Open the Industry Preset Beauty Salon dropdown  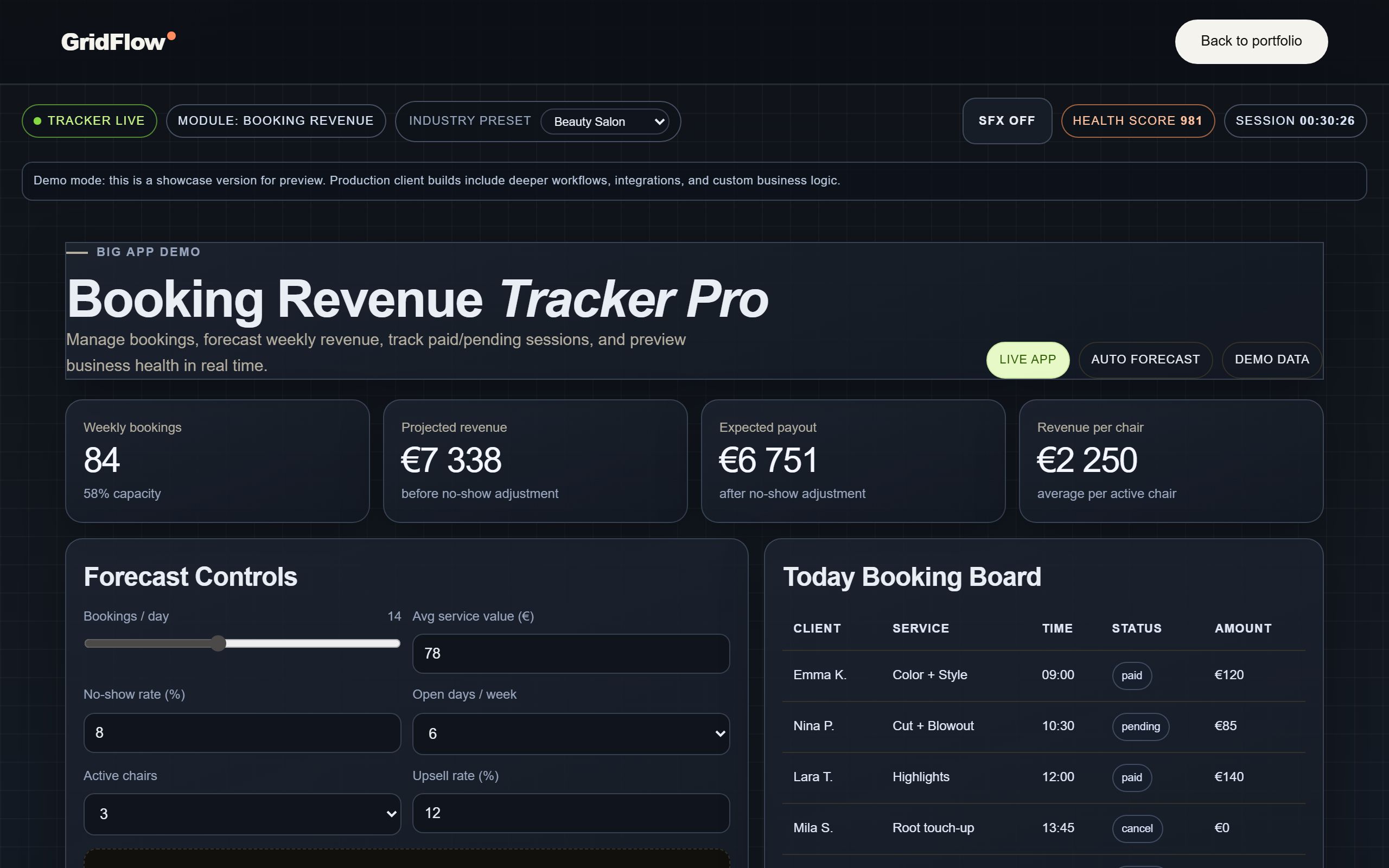(x=604, y=121)
